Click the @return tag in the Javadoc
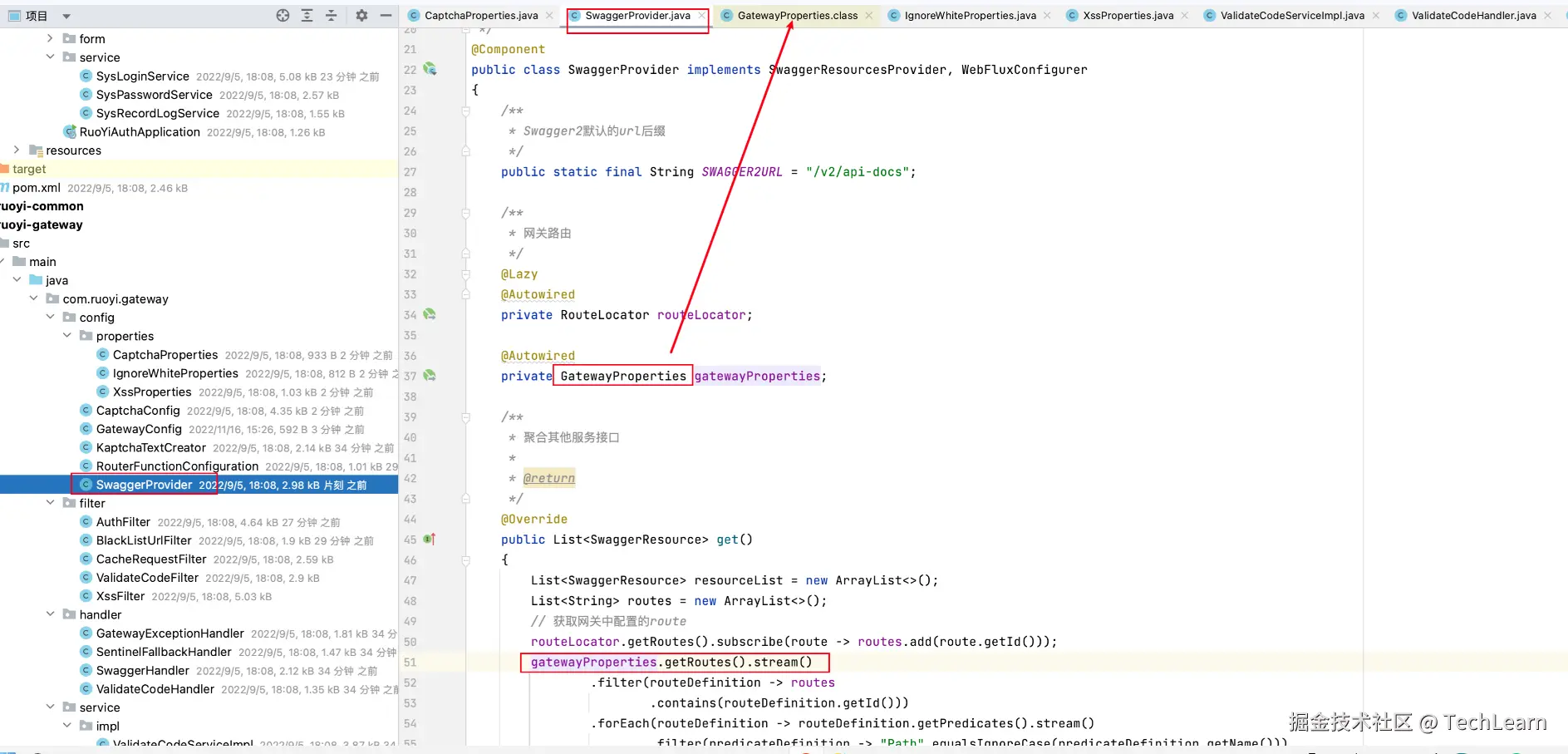The width and height of the screenshot is (1568, 754). (x=549, y=478)
